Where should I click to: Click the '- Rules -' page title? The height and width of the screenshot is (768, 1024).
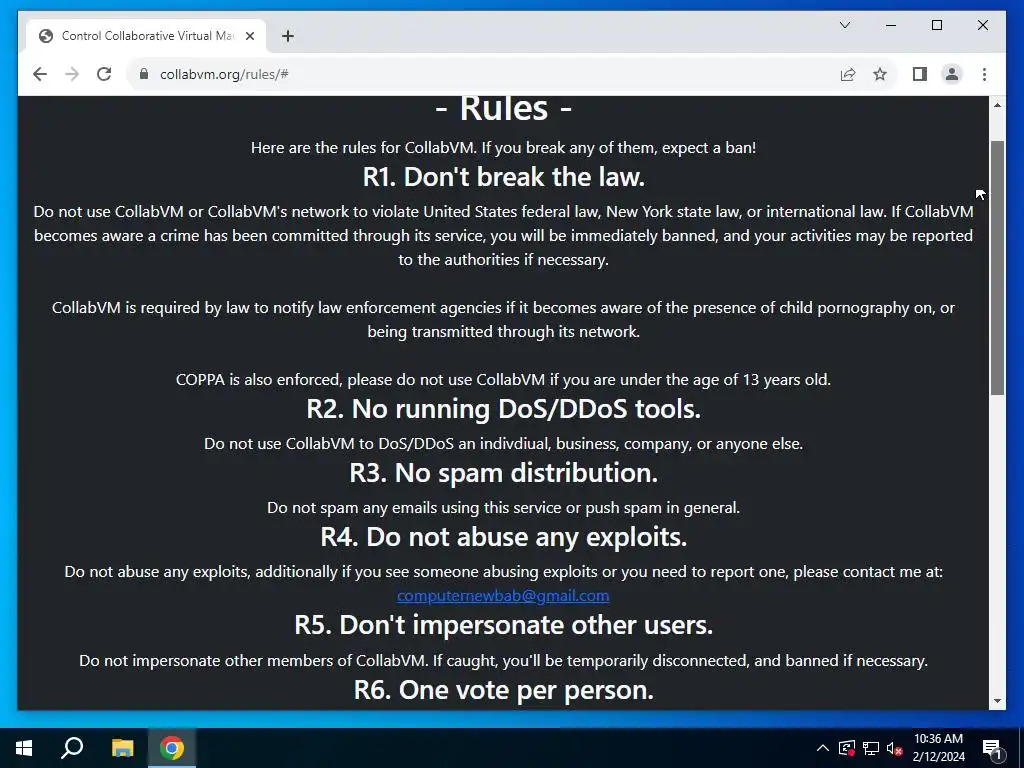(504, 108)
